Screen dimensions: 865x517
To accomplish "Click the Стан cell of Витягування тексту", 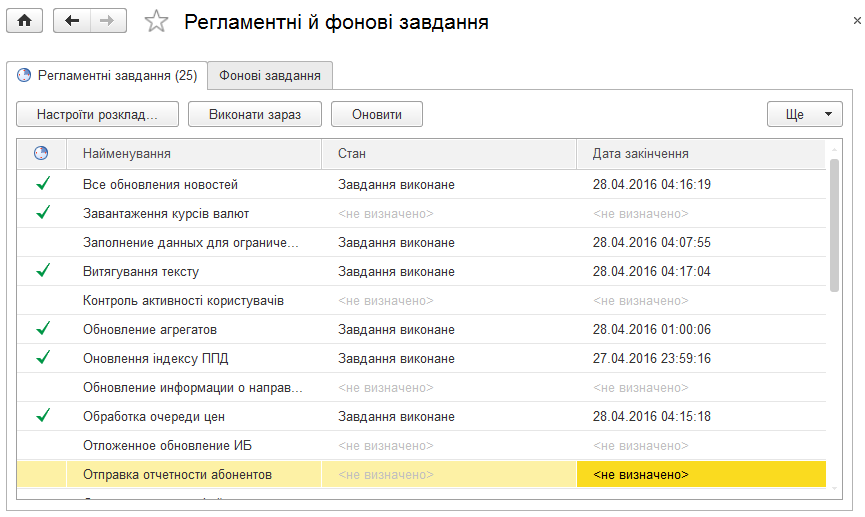I will [x=448, y=271].
